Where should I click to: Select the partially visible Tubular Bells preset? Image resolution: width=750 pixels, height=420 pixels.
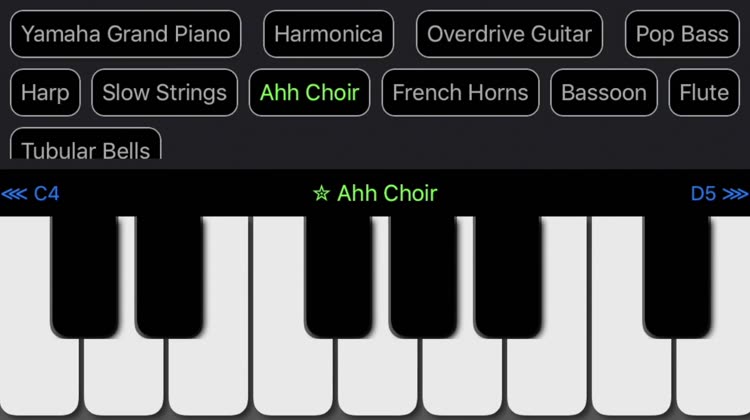click(86, 144)
